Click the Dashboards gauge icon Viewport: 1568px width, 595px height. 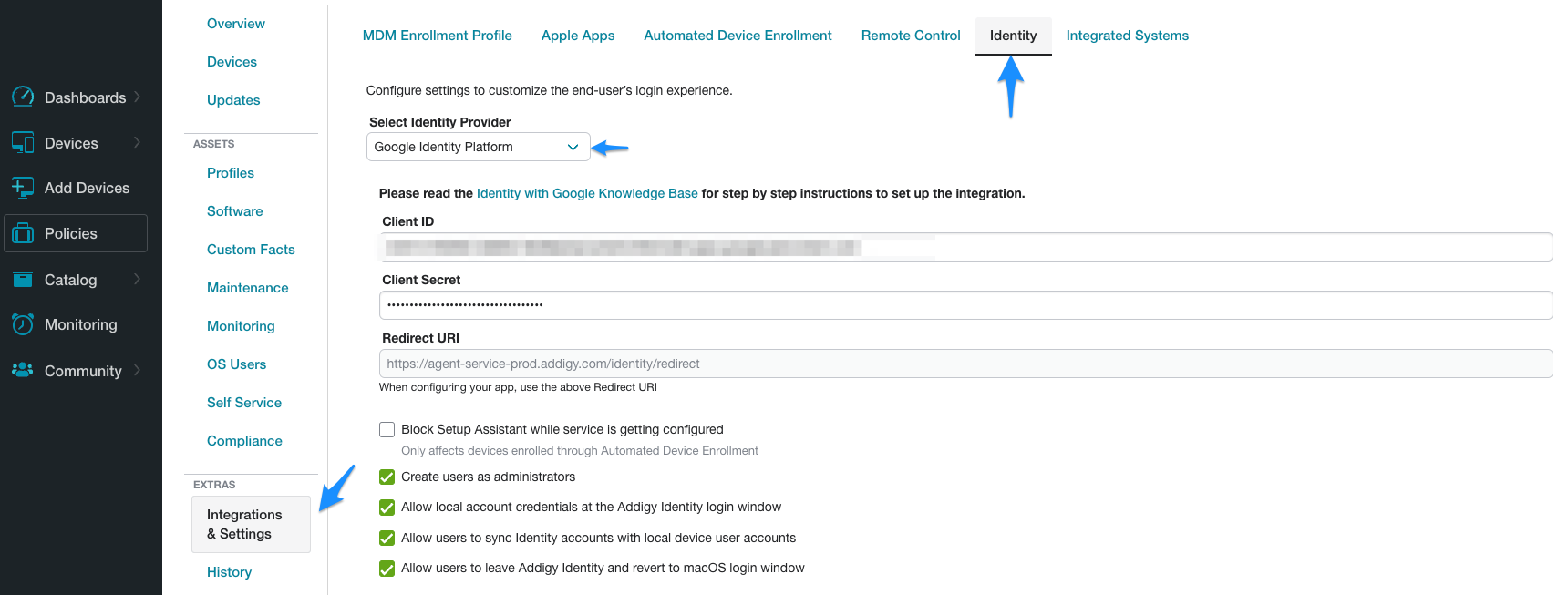(23, 97)
